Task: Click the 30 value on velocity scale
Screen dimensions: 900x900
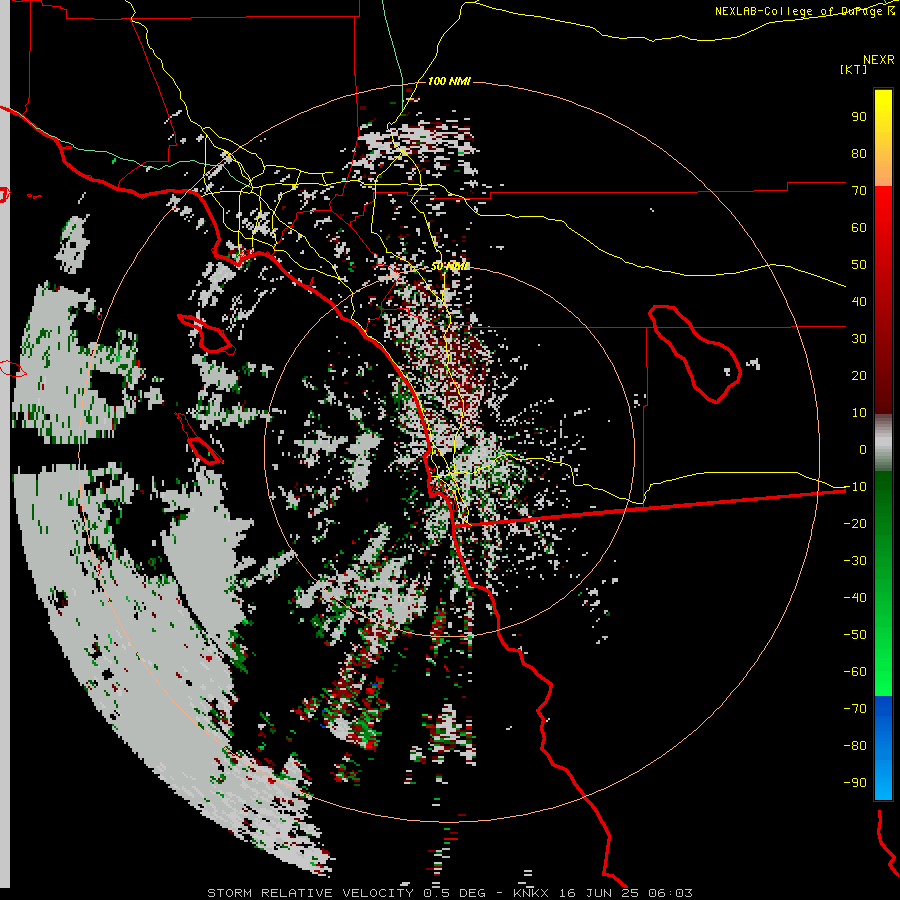Action: [859, 339]
